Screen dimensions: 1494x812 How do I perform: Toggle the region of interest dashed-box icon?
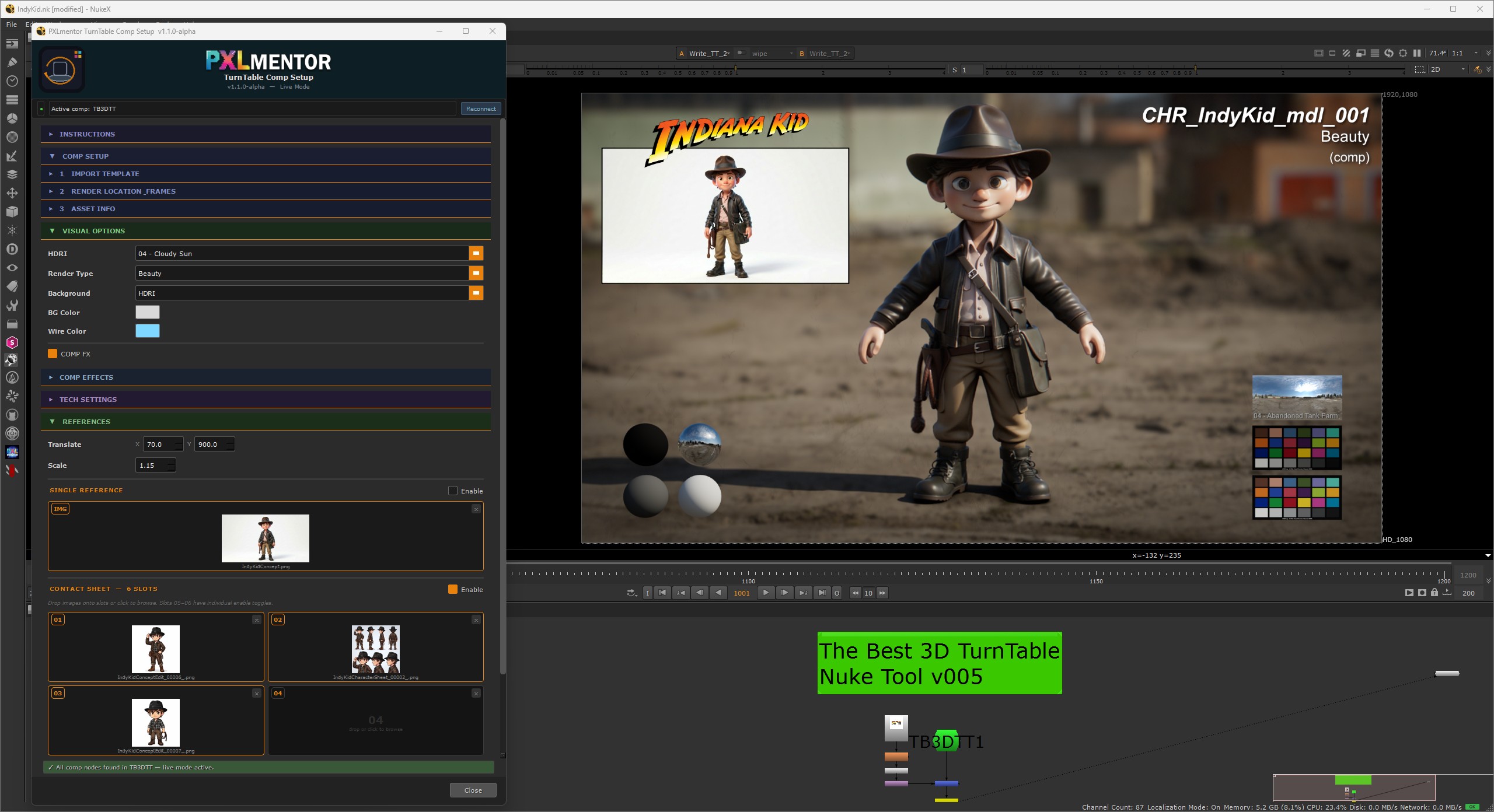(1420, 69)
